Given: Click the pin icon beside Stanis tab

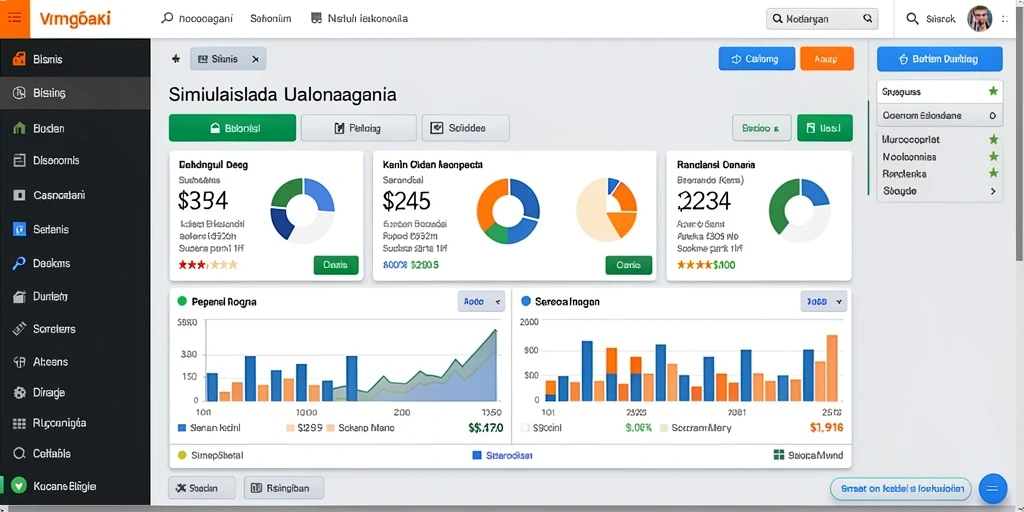Looking at the screenshot, I should pyautogui.click(x=176, y=59).
